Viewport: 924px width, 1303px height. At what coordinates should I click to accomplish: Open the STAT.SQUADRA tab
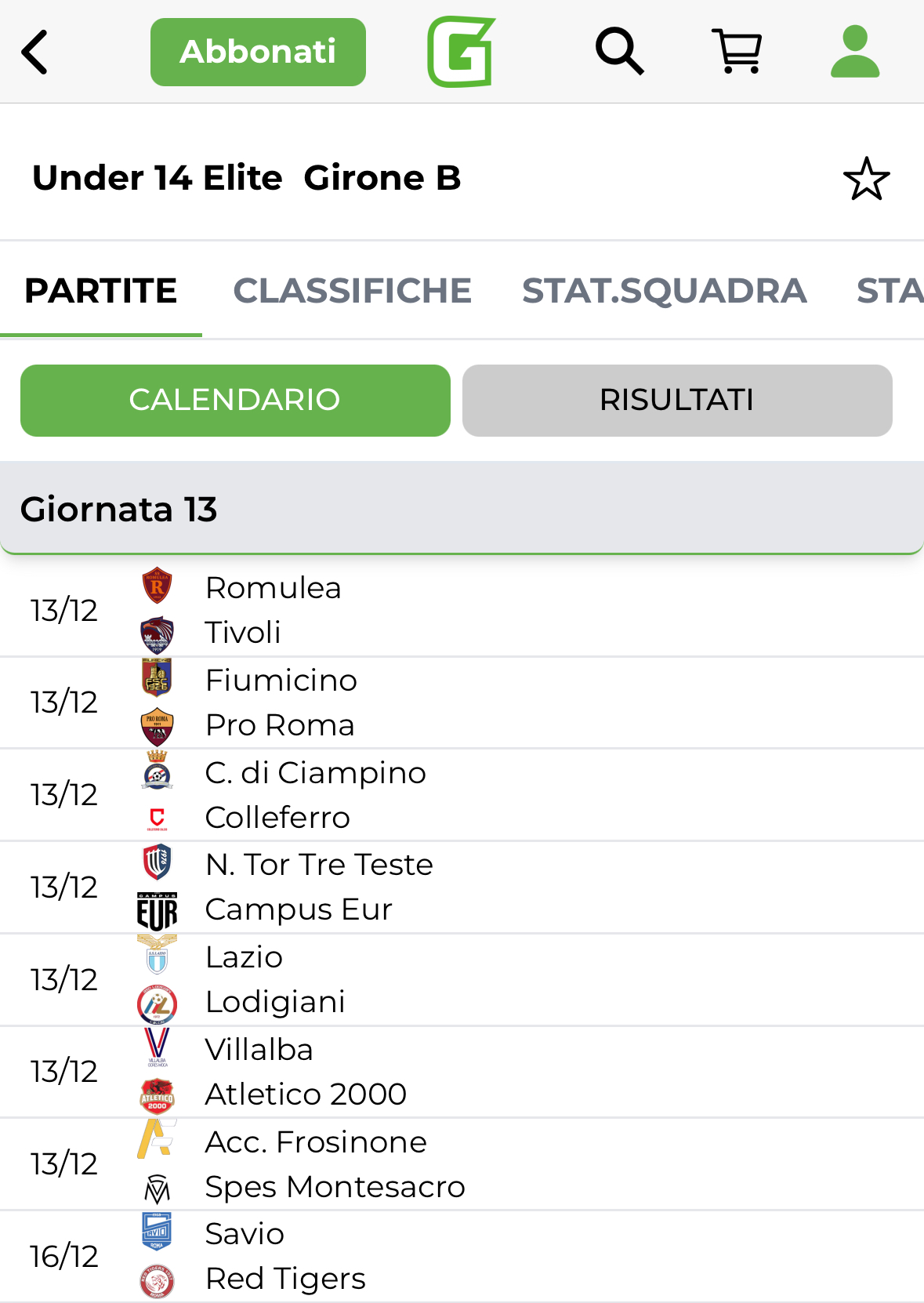click(664, 291)
